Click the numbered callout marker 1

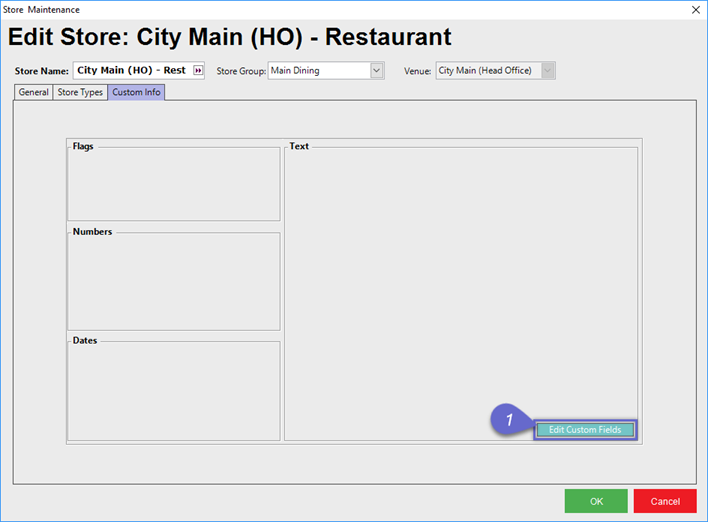coord(508,420)
